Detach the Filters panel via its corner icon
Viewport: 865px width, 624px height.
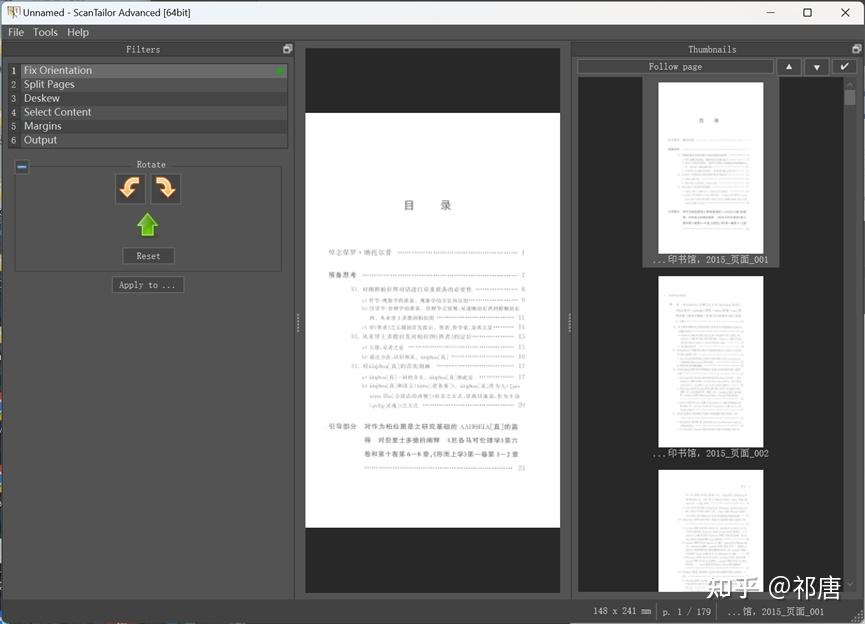click(x=287, y=47)
